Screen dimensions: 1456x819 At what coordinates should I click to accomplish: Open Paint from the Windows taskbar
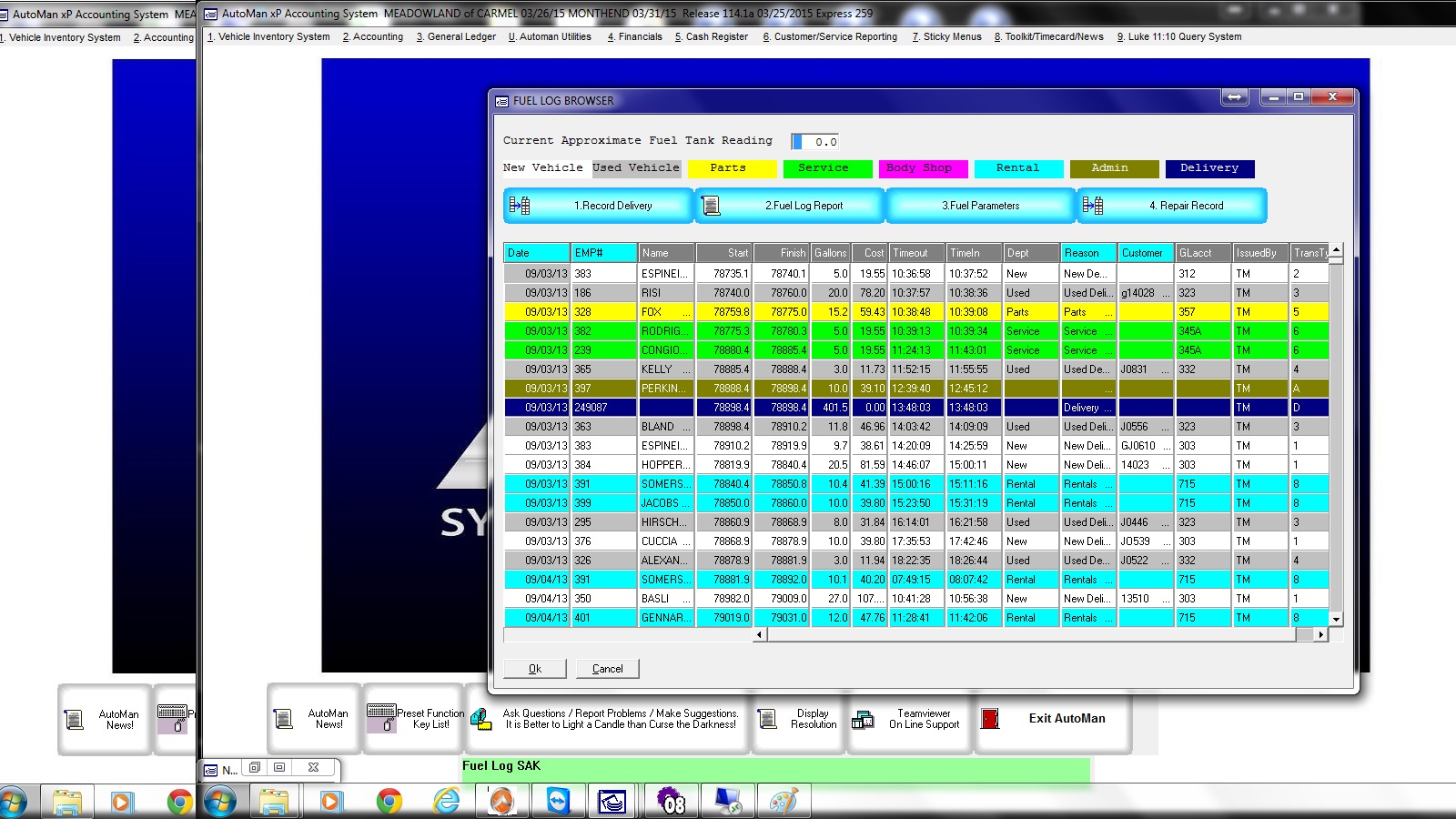coord(783,801)
